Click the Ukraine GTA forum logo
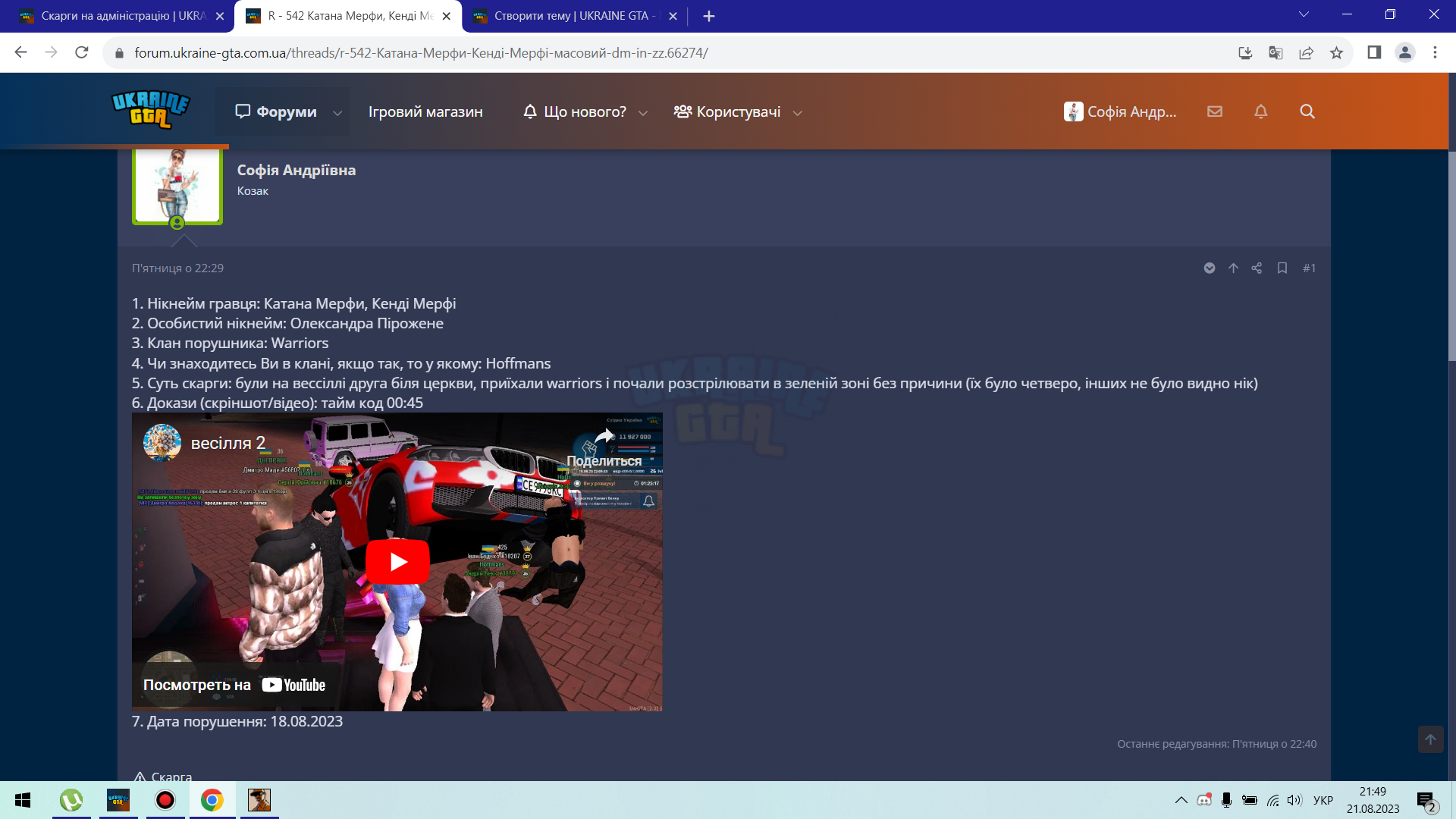The height and width of the screenshot is (819, 1456). click(x=150, y=110)
